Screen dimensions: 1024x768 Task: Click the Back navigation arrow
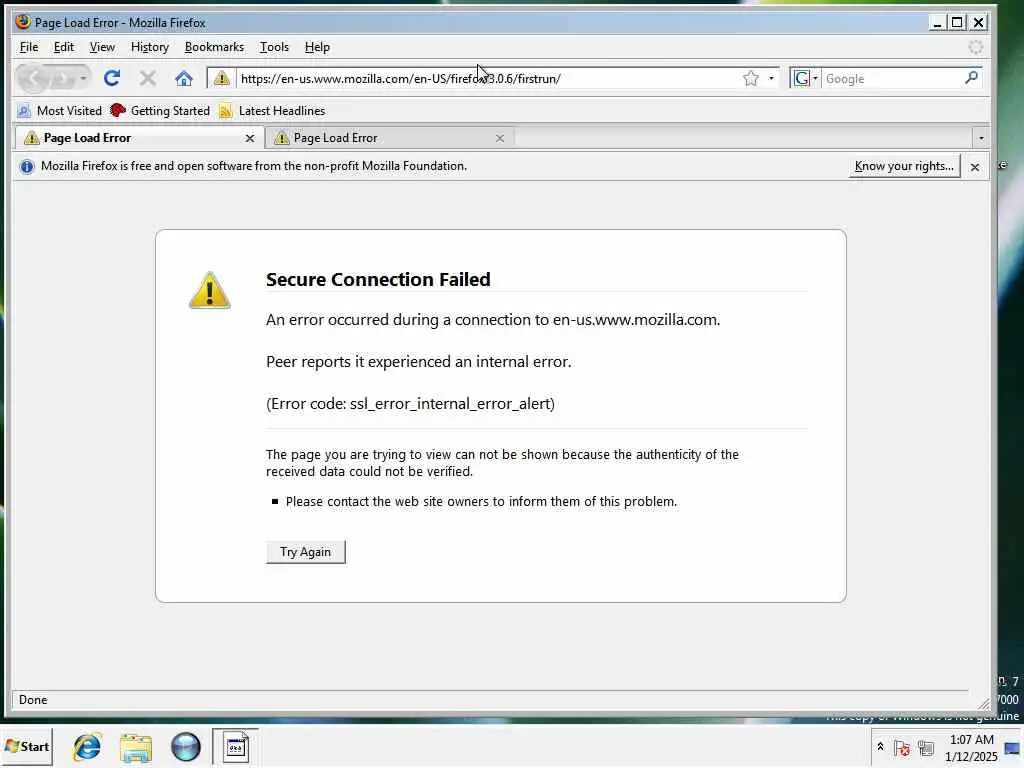tap(33, 78)
